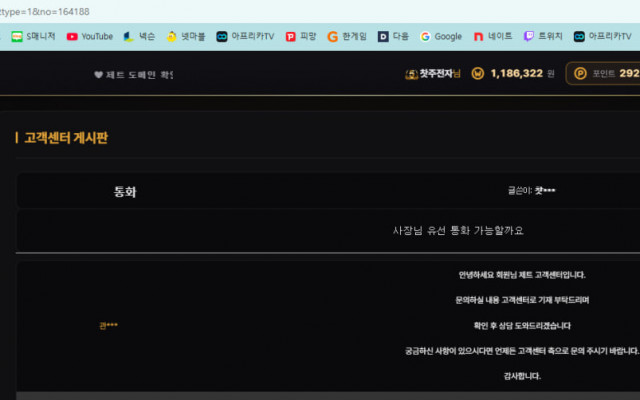This screenshot has width=640, height=400.
Task: Open the 넷마블 bookmark
Action: click(x=186, y=37)
